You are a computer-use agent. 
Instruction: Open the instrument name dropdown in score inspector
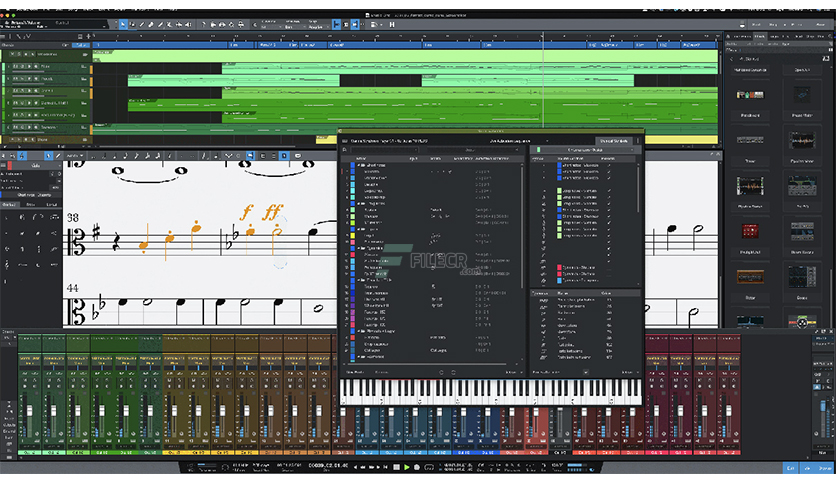click(37, 166)
